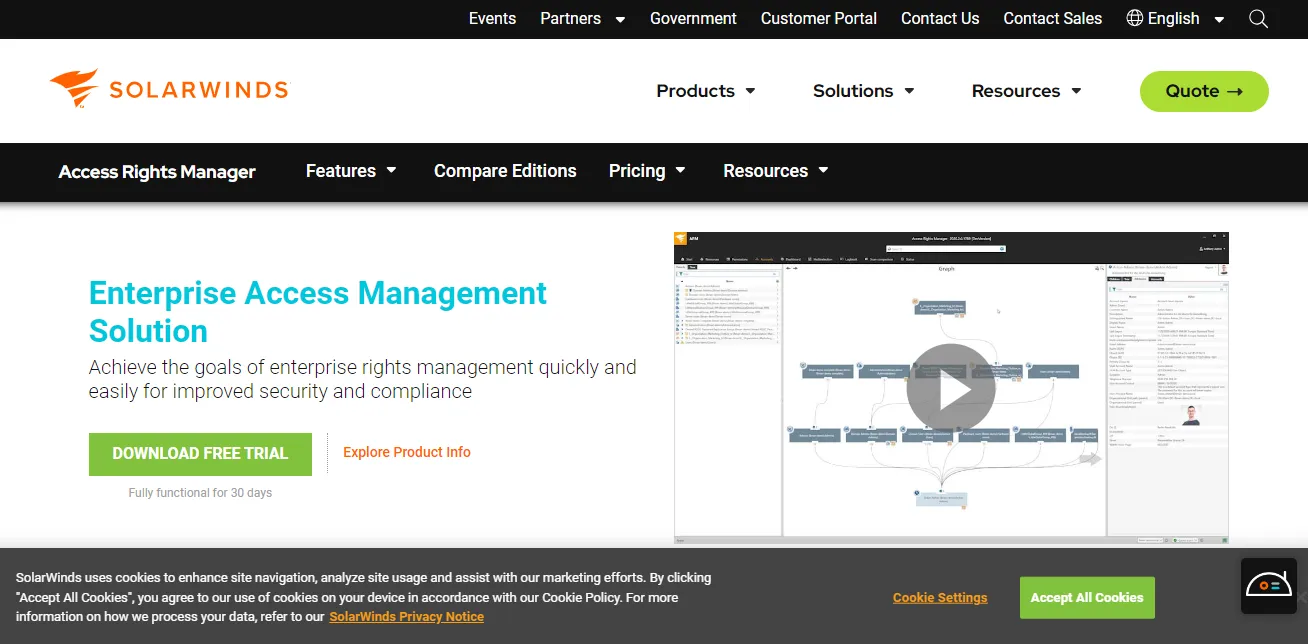The width and height of the screenshot is (1308, 644).
Task: Accept all cookies
Action: click(x=1087, y=598)
